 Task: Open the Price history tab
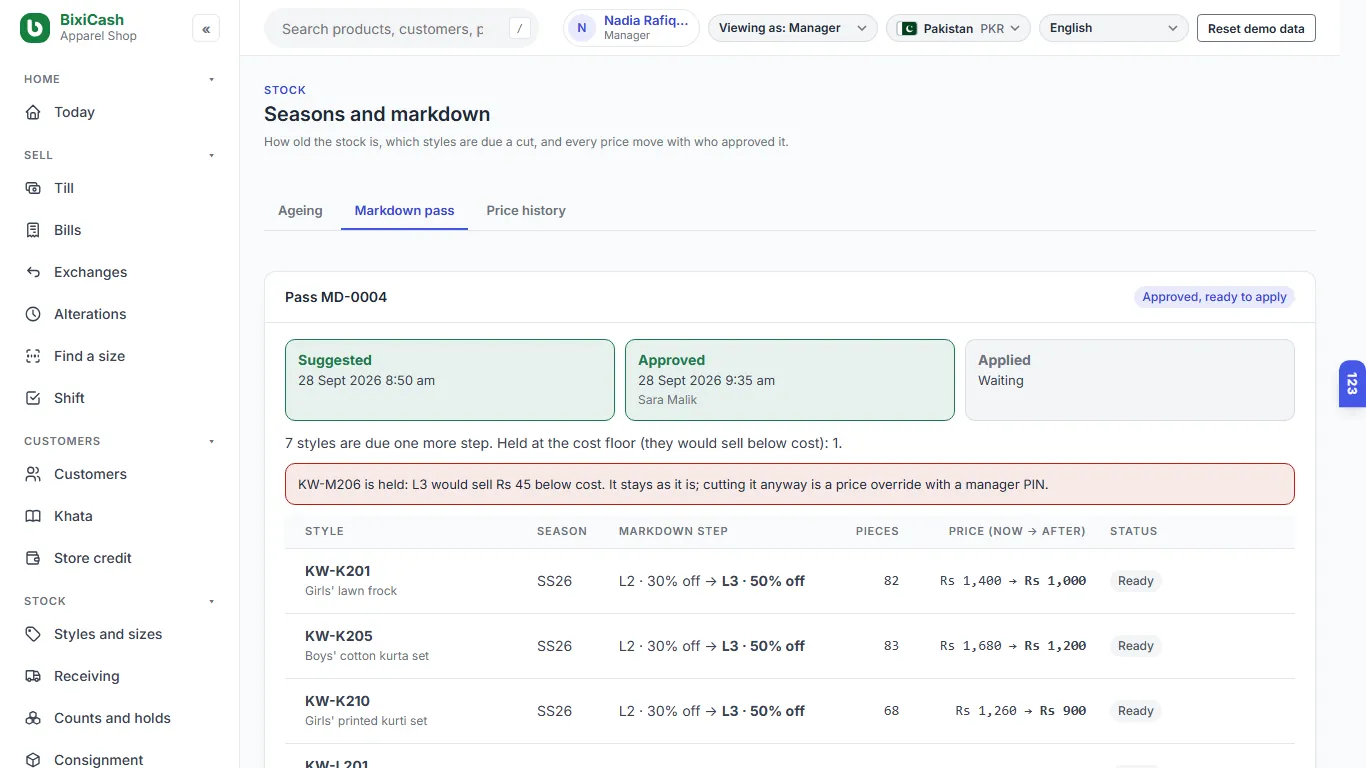tap(526, 210)
